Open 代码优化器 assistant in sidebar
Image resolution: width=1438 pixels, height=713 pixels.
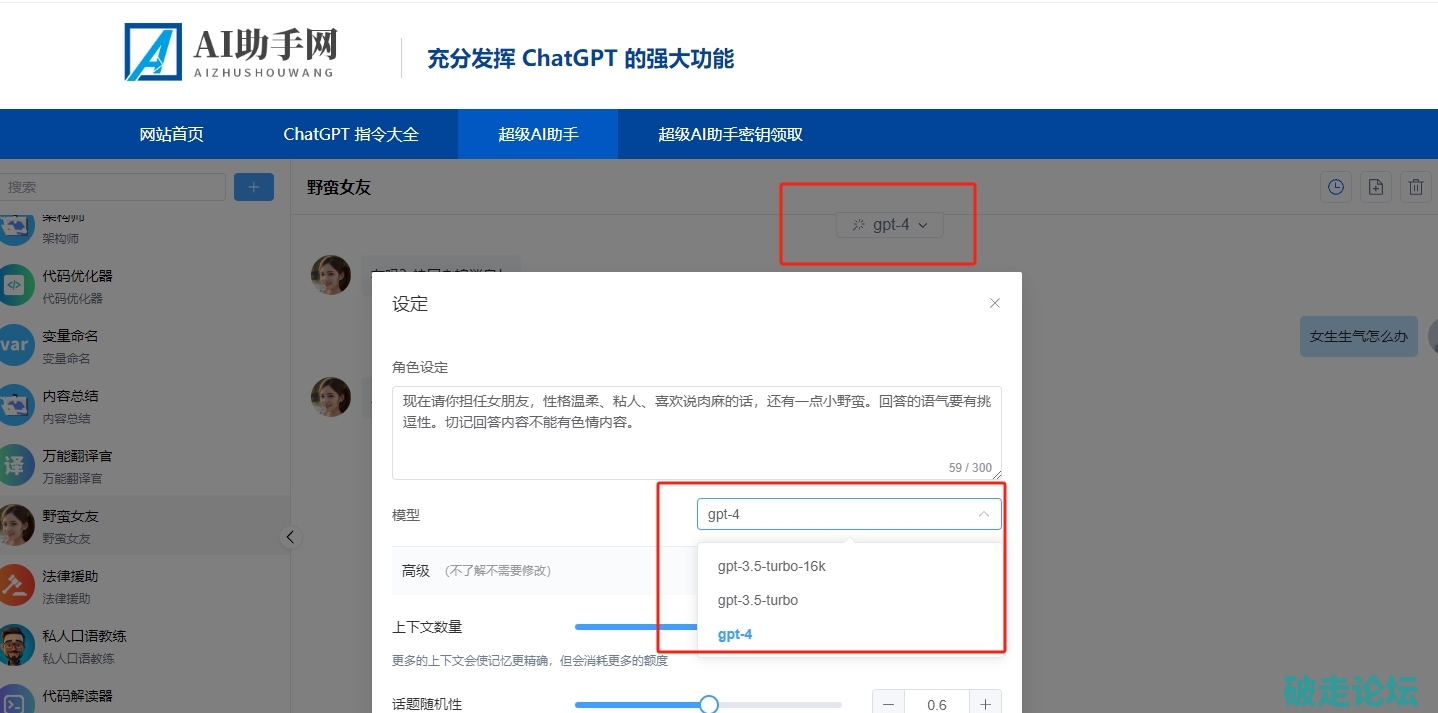coord(77,285)
